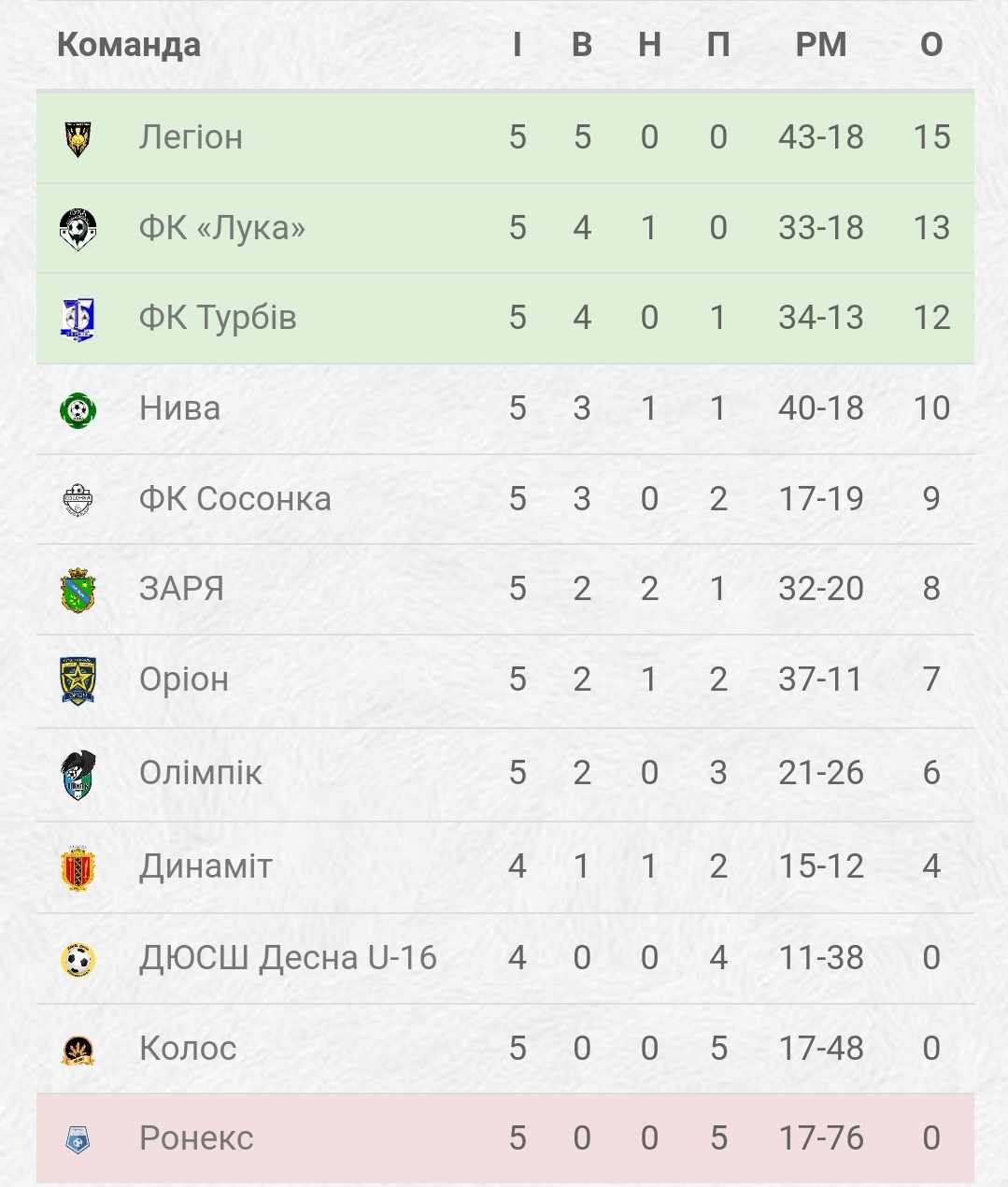The height and width of the screenshot is (1187, 1008).
Task: Click the Команда column header
Action: (129, 44)
